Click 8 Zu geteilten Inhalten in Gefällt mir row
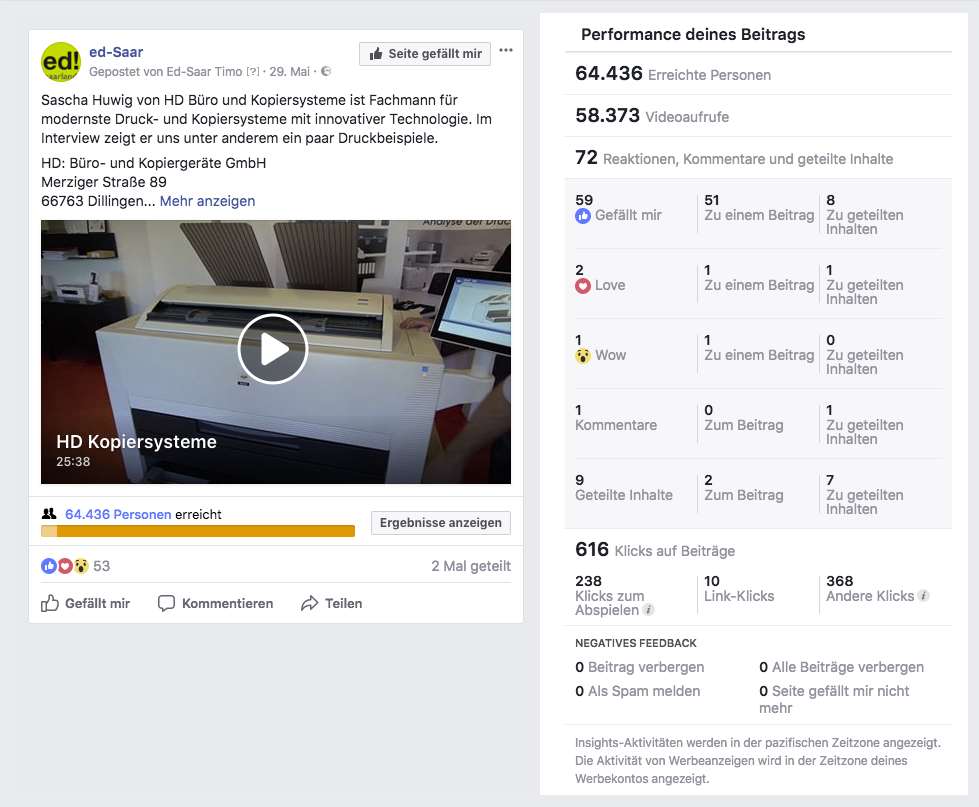The image size is (979, 807). tap(865, 215)
